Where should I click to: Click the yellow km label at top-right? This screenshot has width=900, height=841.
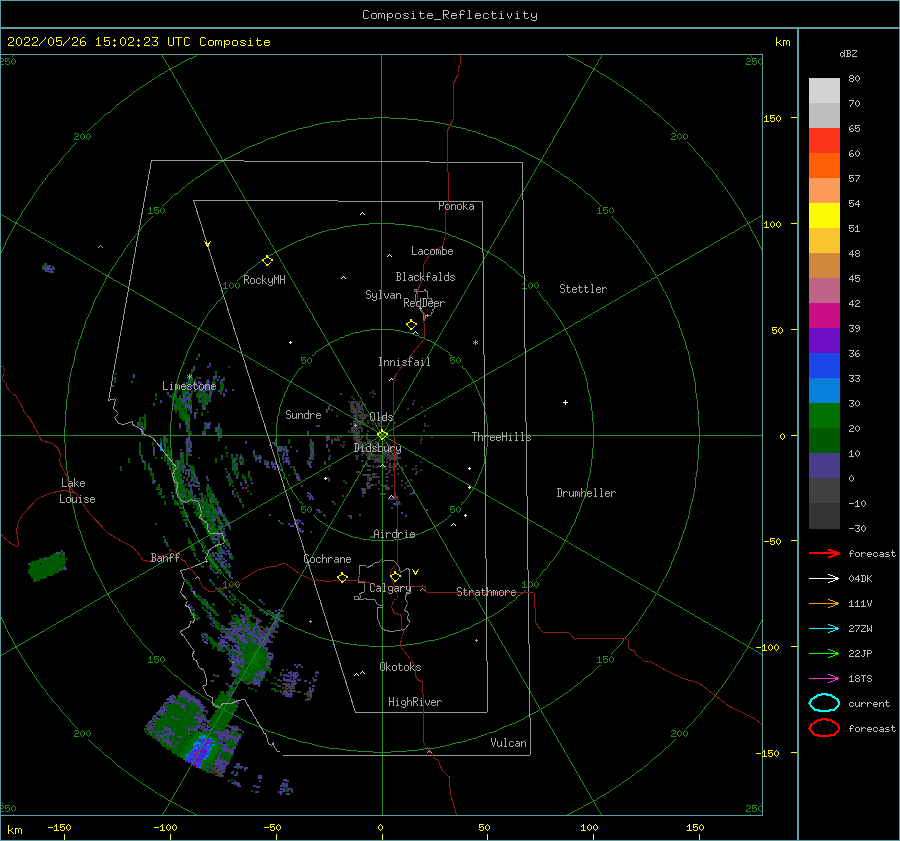782,42
